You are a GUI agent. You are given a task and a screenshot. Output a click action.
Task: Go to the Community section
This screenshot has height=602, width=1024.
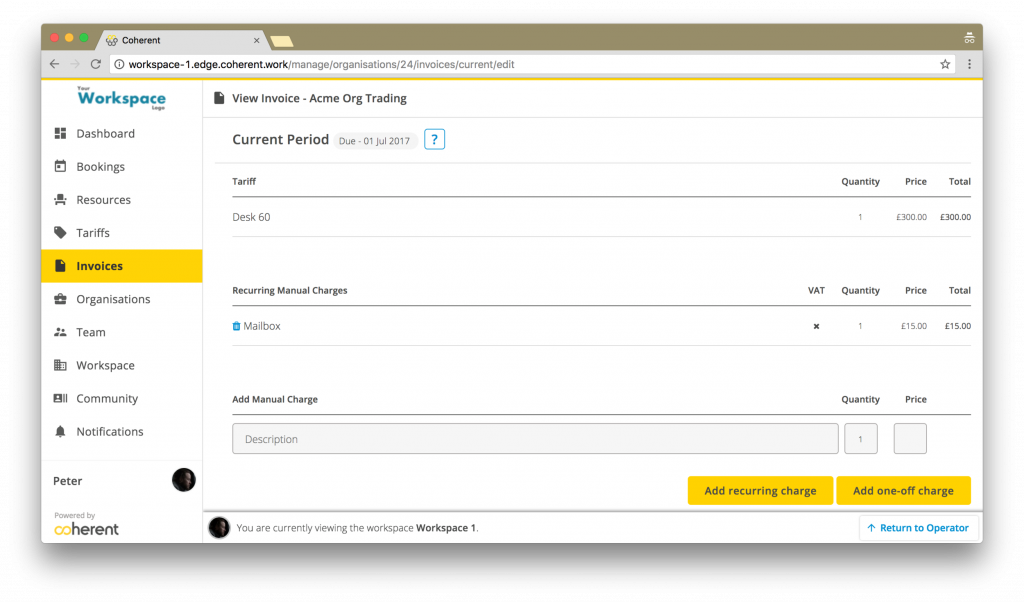point(121,398)
